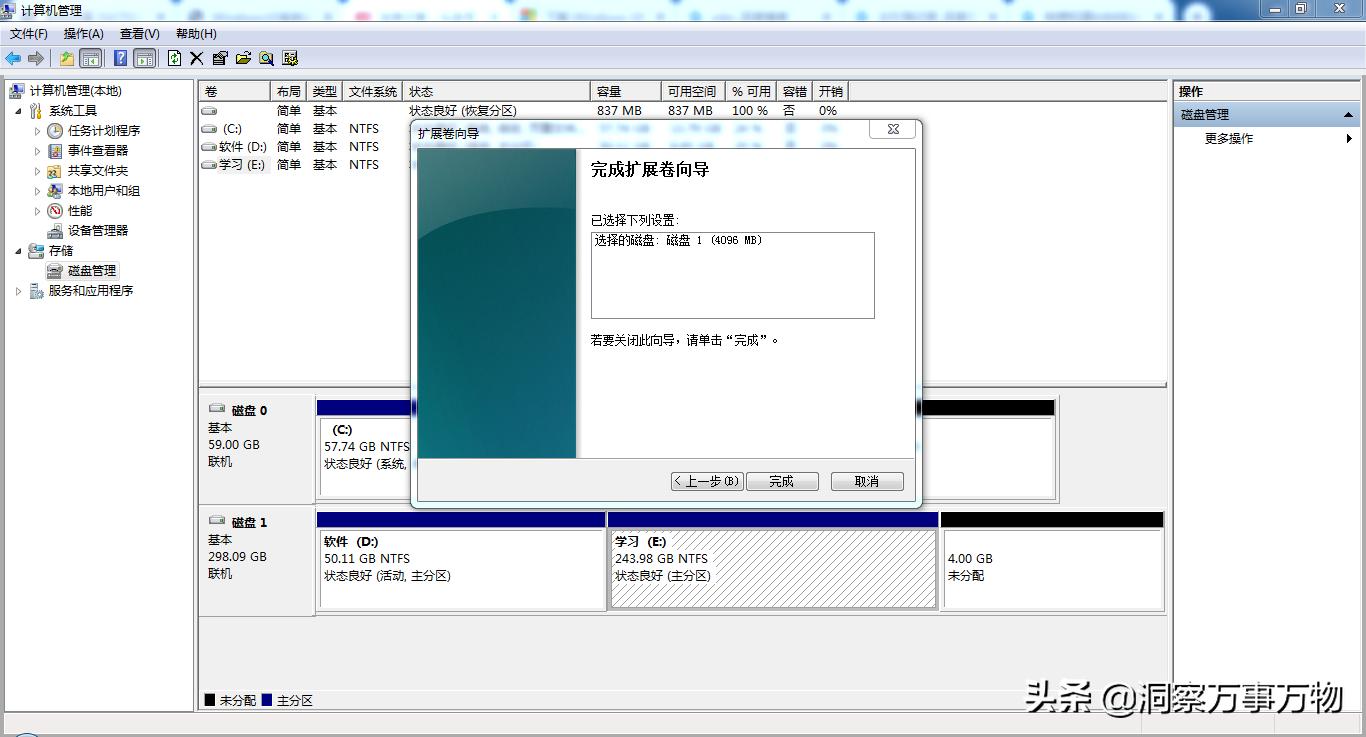Click the X delete partition toolbar icon
The width and height of the screenshot is (1366, 737).
198,57
